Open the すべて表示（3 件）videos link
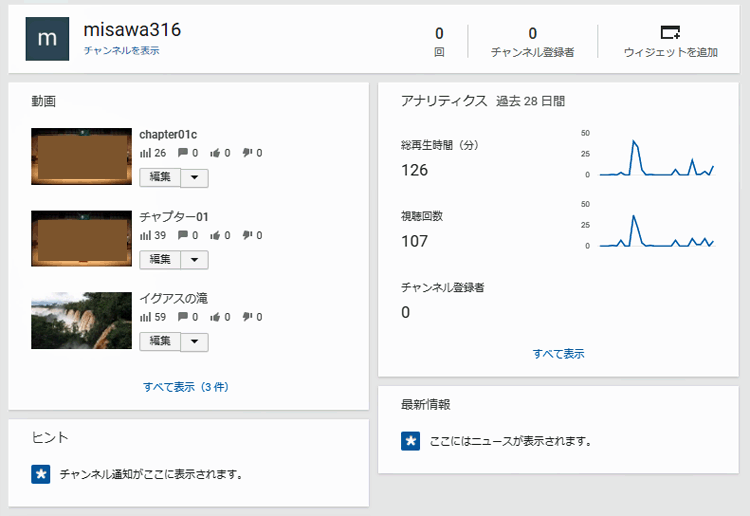This screenshot has height=516, width=750. (x=186, y=387)
